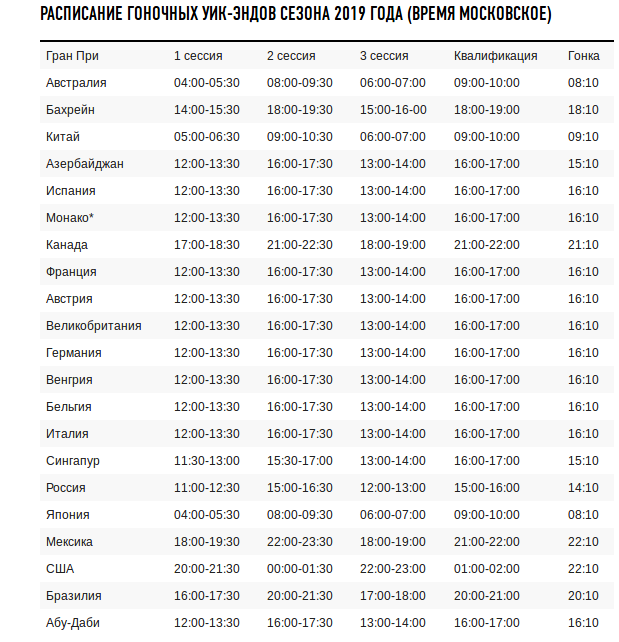Click the 1 сессия column header
The image size is (619, 642).
coord(198,56)
